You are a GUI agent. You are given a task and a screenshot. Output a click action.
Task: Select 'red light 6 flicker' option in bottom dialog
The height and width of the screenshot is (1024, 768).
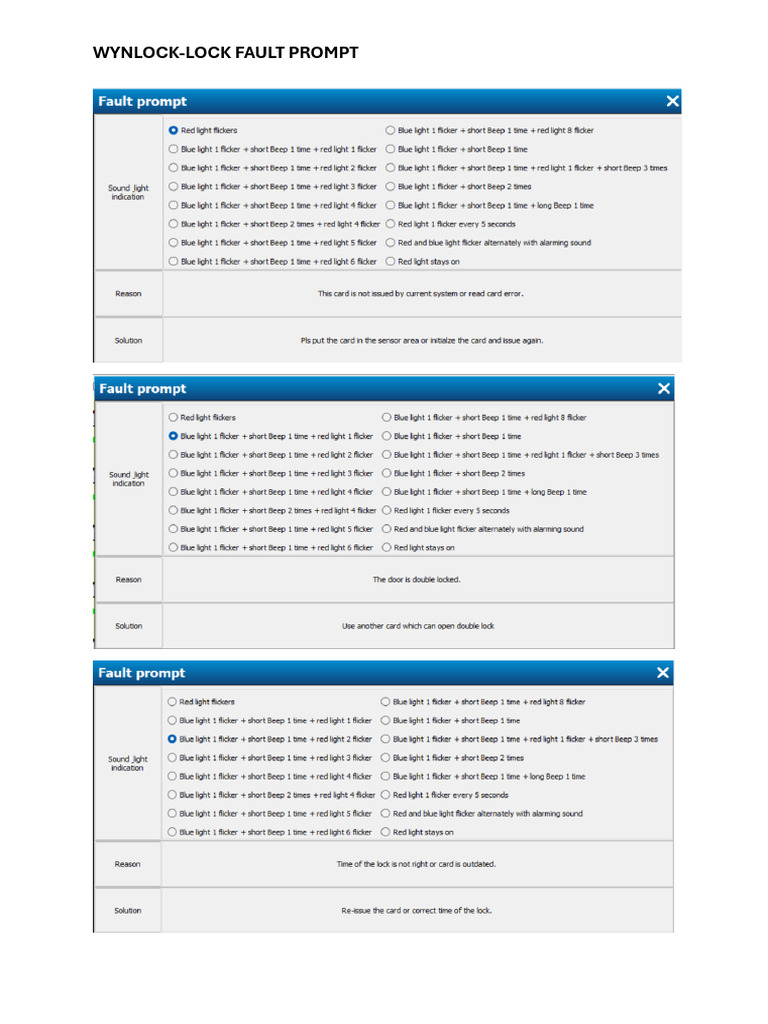[172, 832]
